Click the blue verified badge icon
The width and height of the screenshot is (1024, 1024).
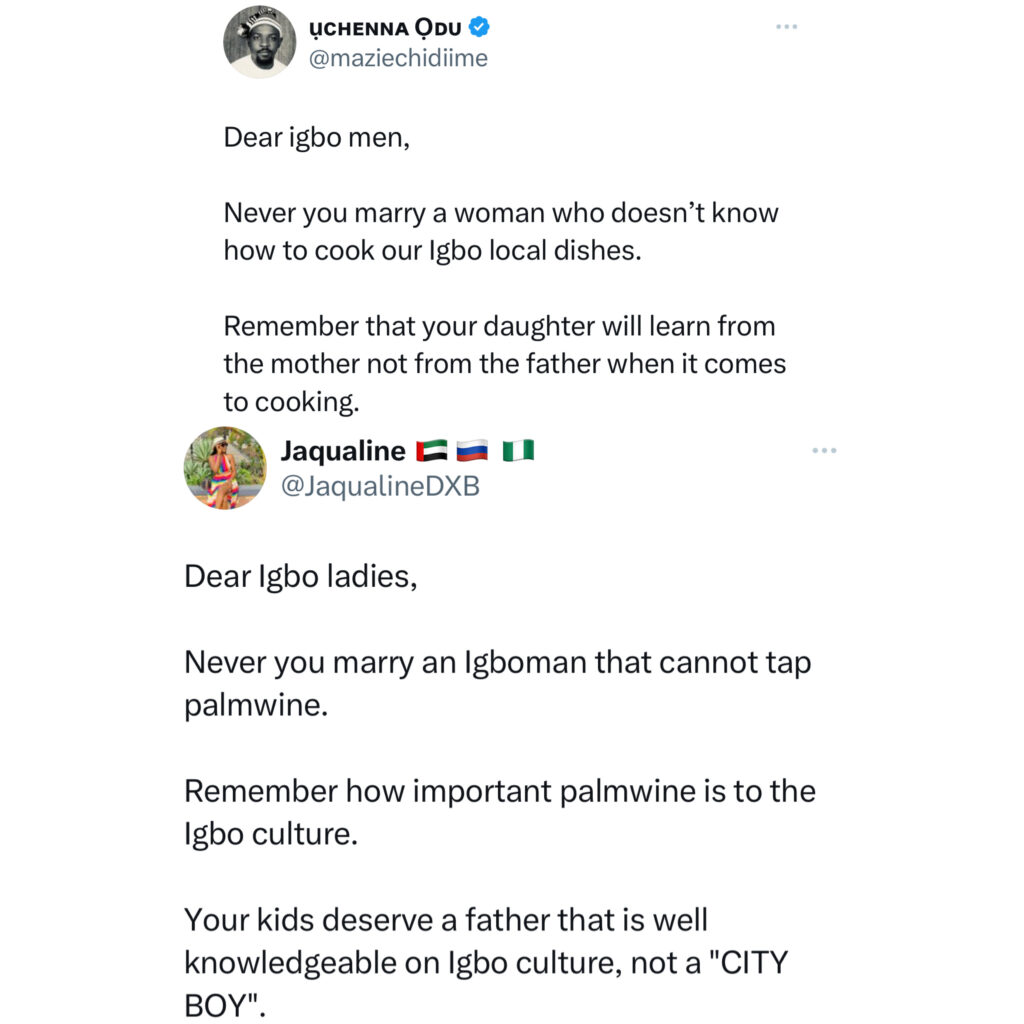(477, 26)
